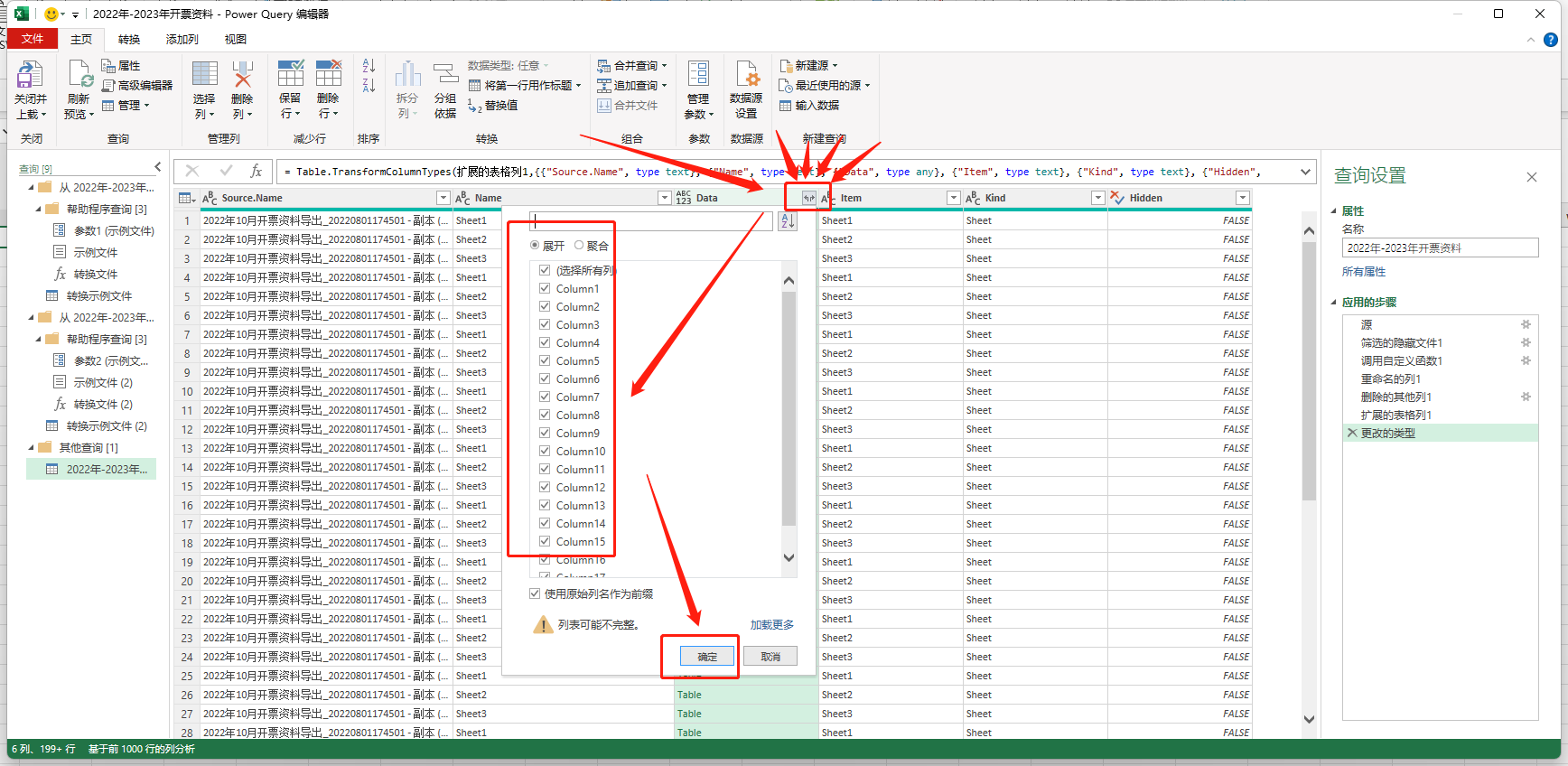Screen dimensions: 1568x766
Task: Open the Item column filter dropdown
Action: coord(953,198)
